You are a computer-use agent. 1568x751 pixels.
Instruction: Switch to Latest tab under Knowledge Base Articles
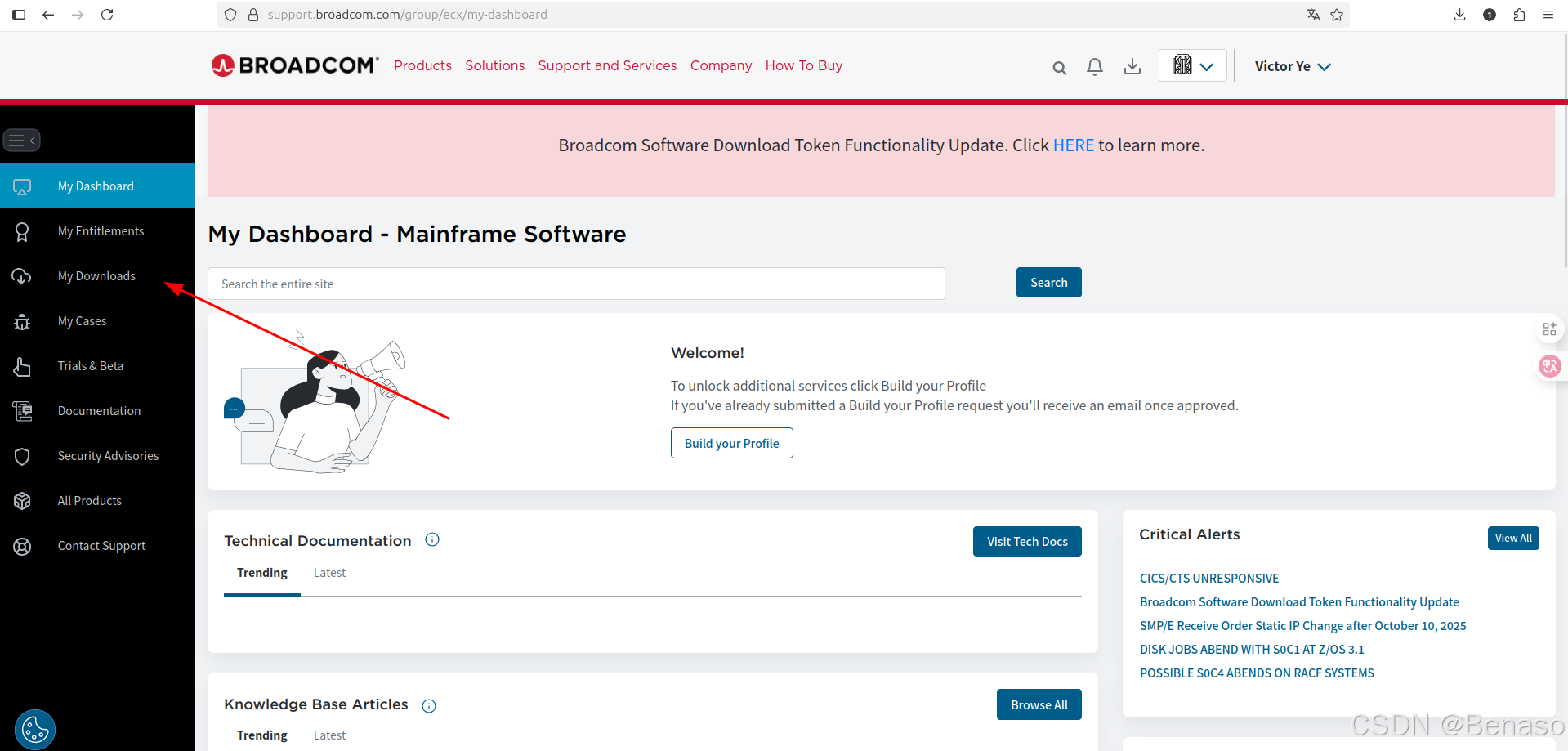pyautogui.click(x=329, y=735)
